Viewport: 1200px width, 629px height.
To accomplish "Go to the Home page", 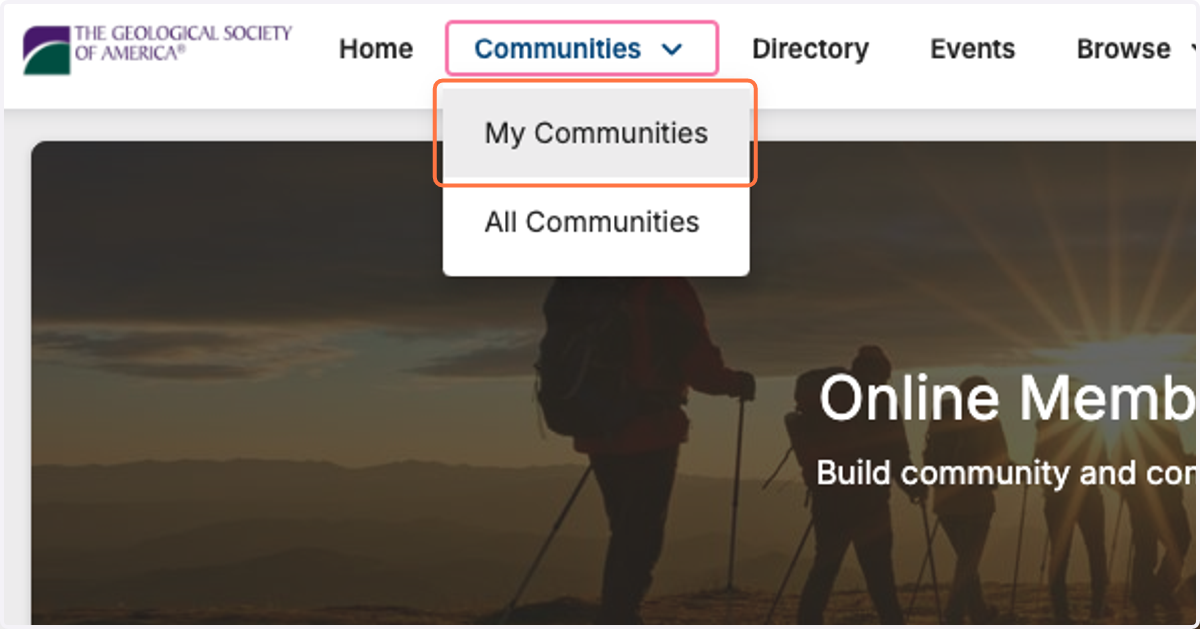I will (376, 49).
